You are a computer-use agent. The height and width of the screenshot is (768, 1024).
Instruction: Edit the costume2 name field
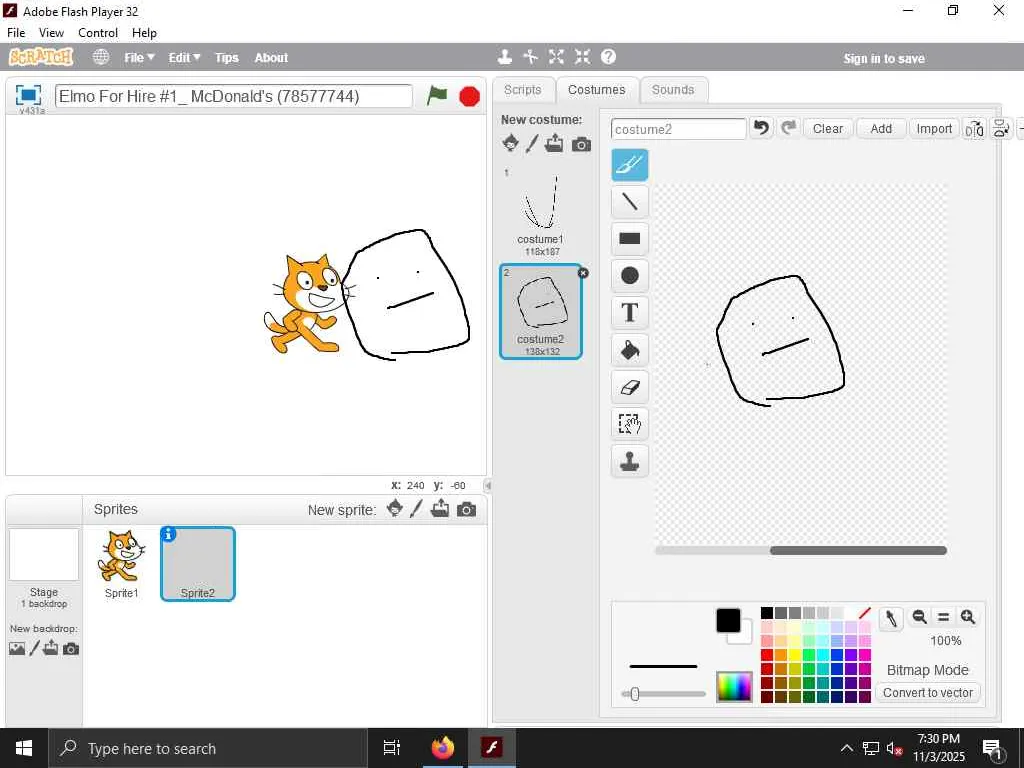(x=679, y=129)
